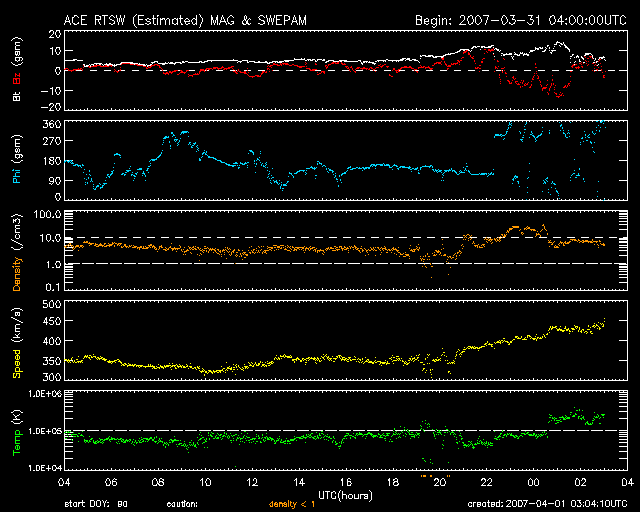Click the "created: 2007-04-01 03:04:10UTC" timestamp
Viewport: 640px width, 512px height.
[x=547, y=504]
